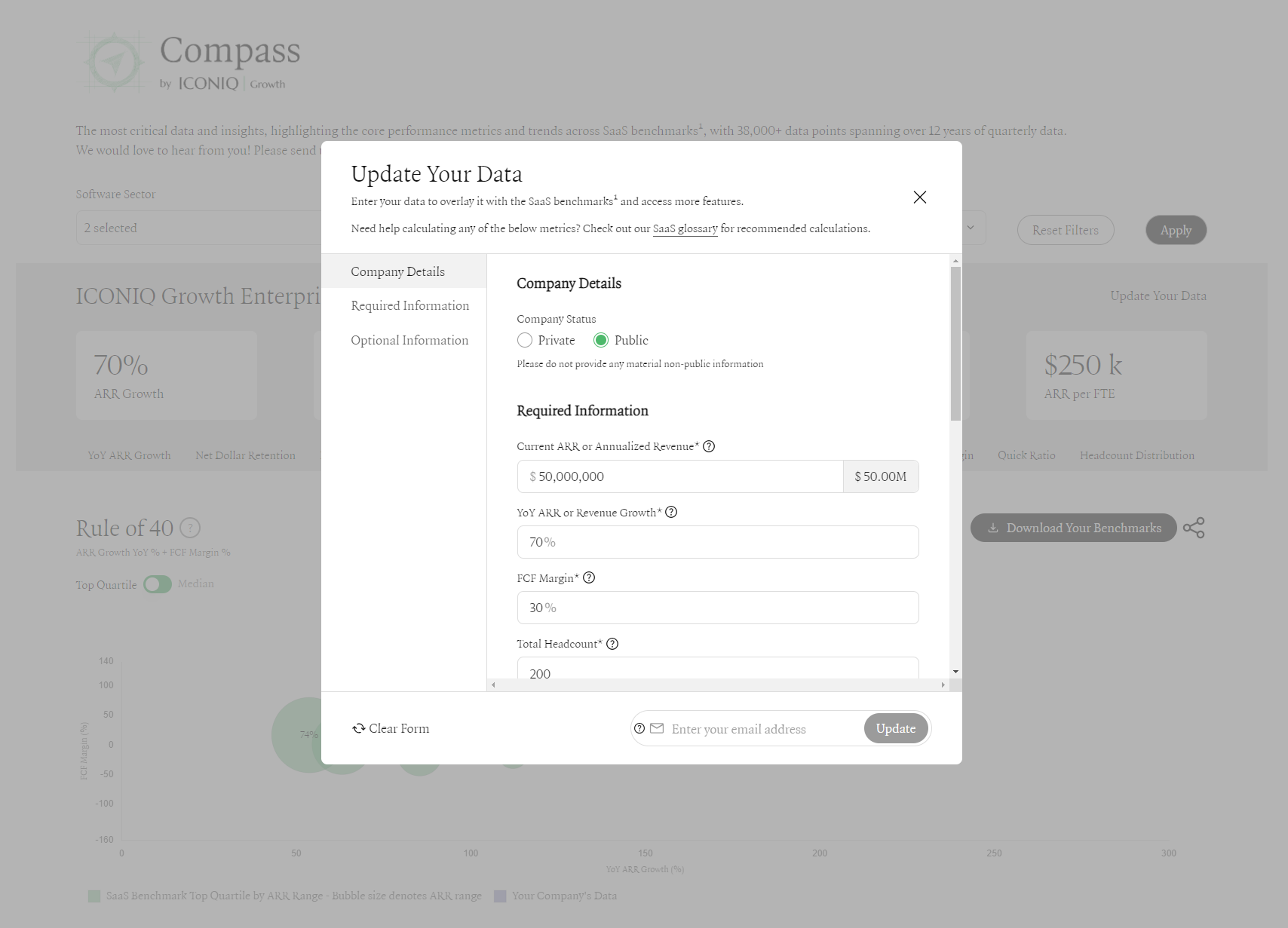Image resolution: width=1288 pixels, height=928 pixels.
Task: Click the horizontal scrollbar left arrow
Action: pyautogui.click(x=493, y=685)
